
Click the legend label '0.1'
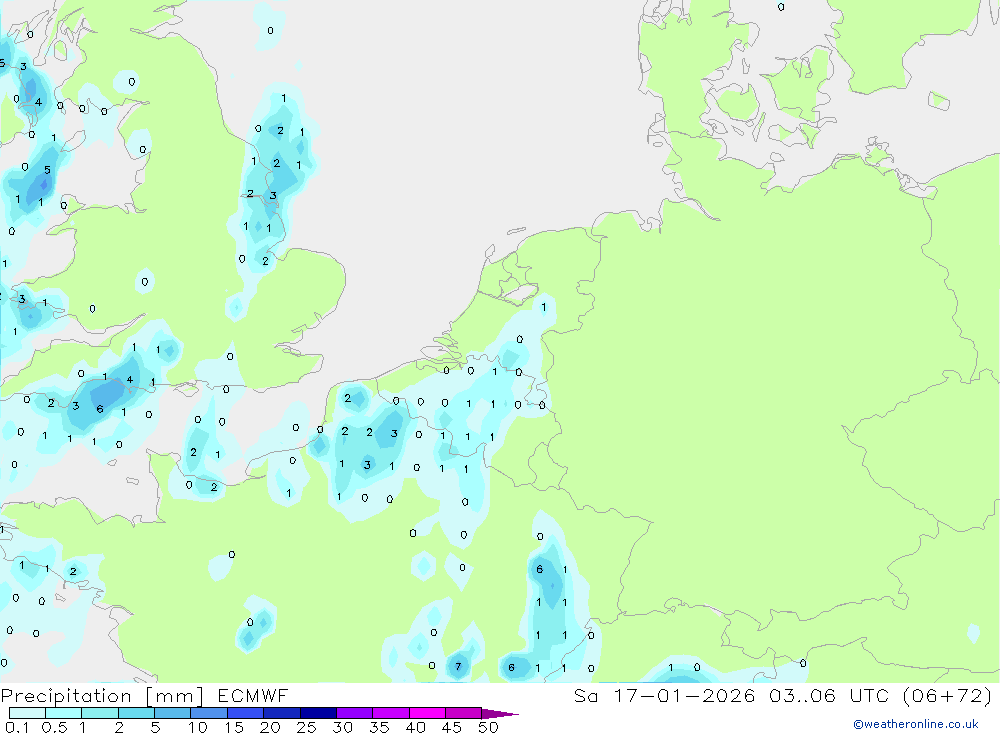point(17,727)
